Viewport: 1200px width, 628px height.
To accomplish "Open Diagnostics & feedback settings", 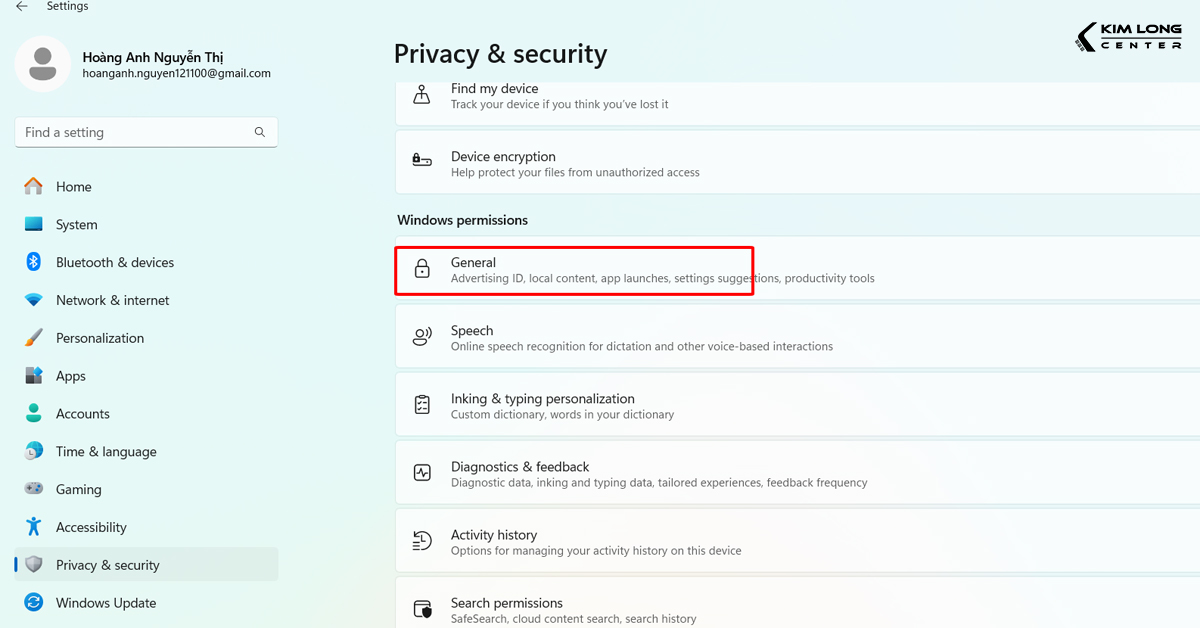I will 520,467.
